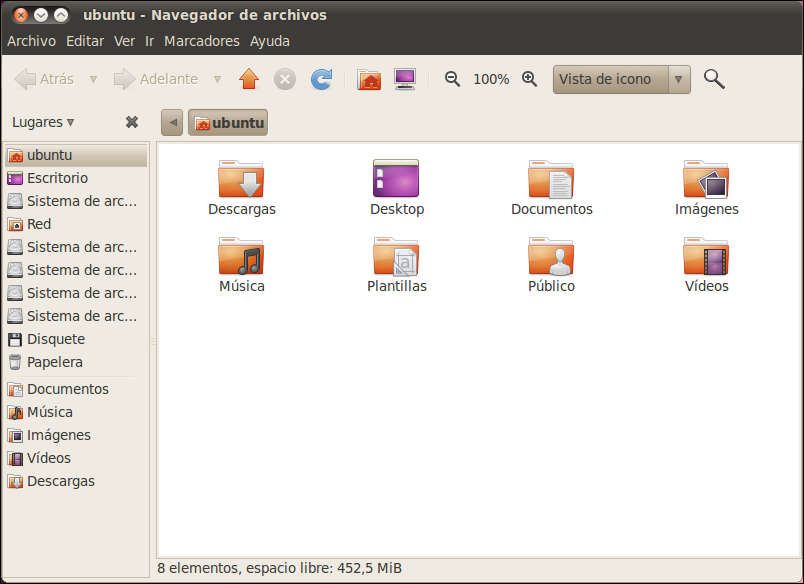Open the Ayuda menu
This screenshot has width=804, height=584.
click(x=270, y=41)
